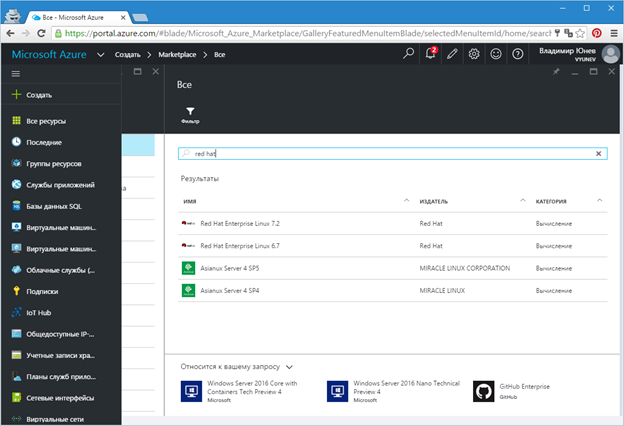624x426 pixels.
Task: Select Red Hat Enterprise Linux 7.2
Action: coord(392,223)
